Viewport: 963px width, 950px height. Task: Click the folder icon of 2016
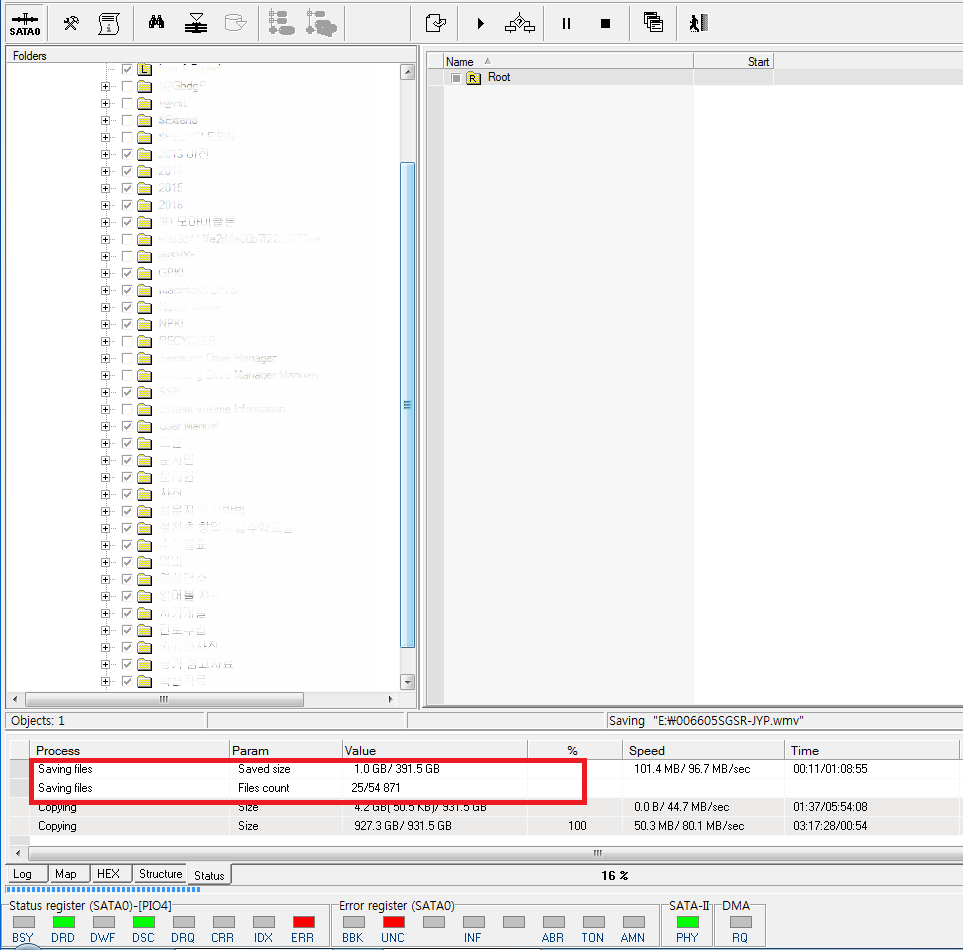click(144, 205)
